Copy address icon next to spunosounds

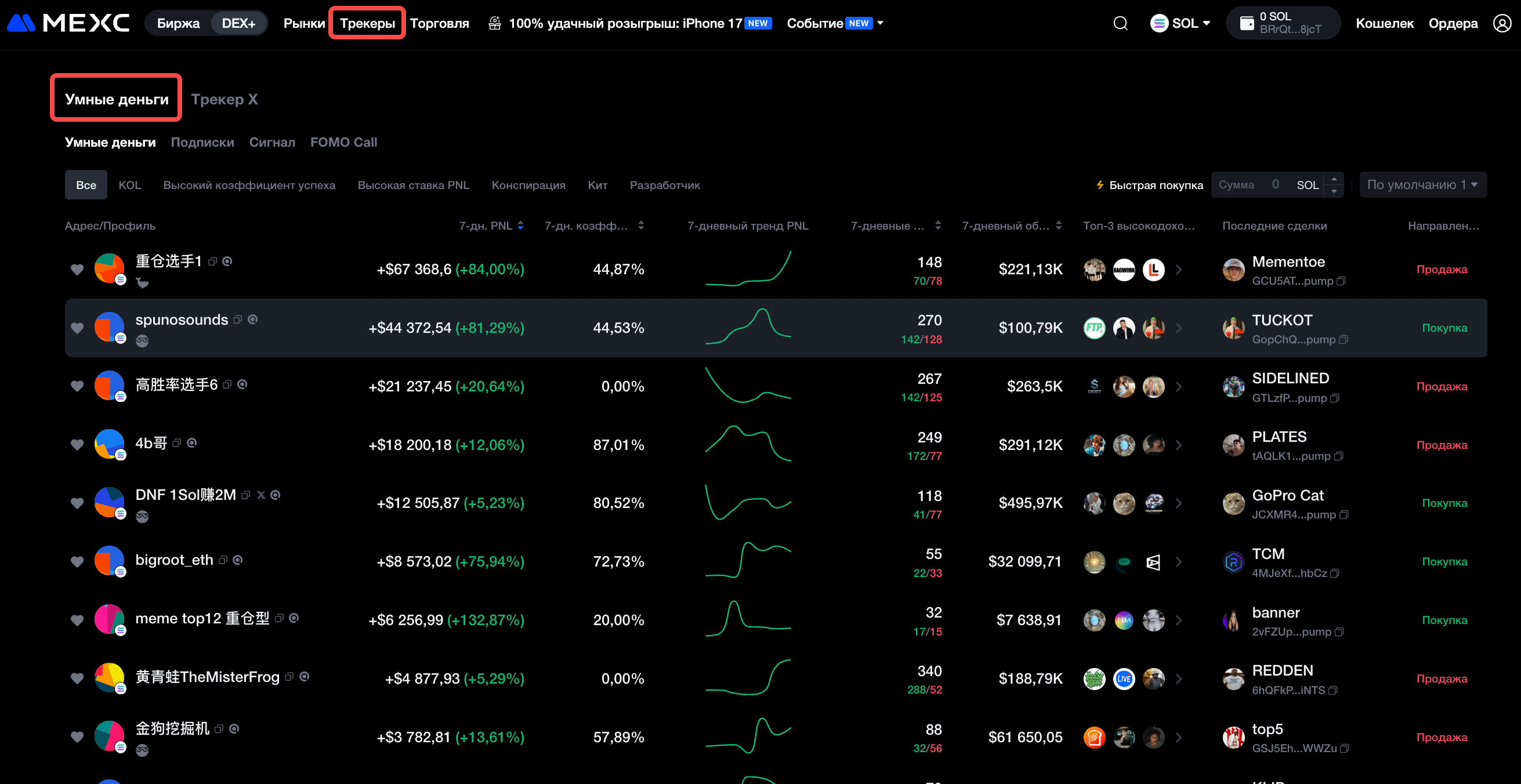[237, 320]
